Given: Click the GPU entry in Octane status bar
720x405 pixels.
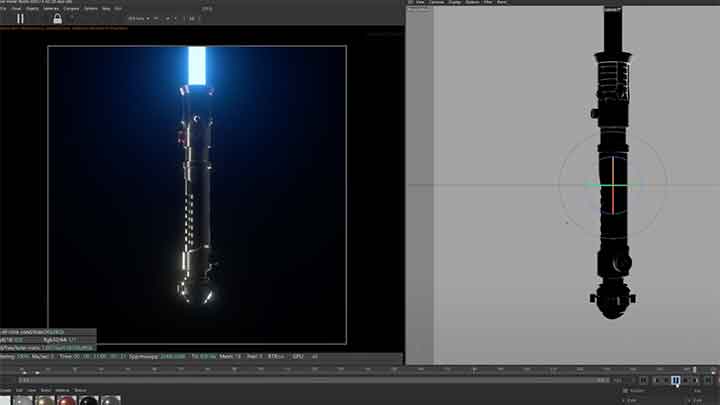Looking at the screenshot, I should coord(298,356).
